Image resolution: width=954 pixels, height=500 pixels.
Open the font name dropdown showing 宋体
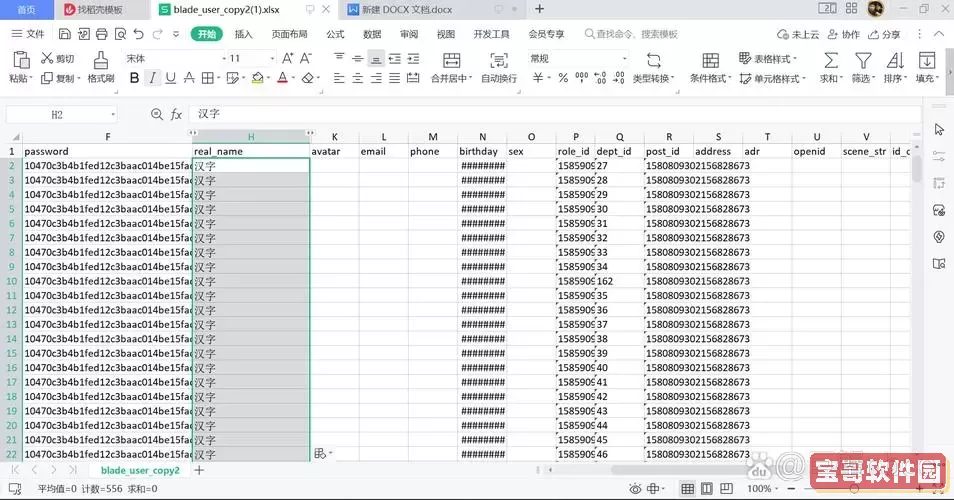tap(165, 58)
